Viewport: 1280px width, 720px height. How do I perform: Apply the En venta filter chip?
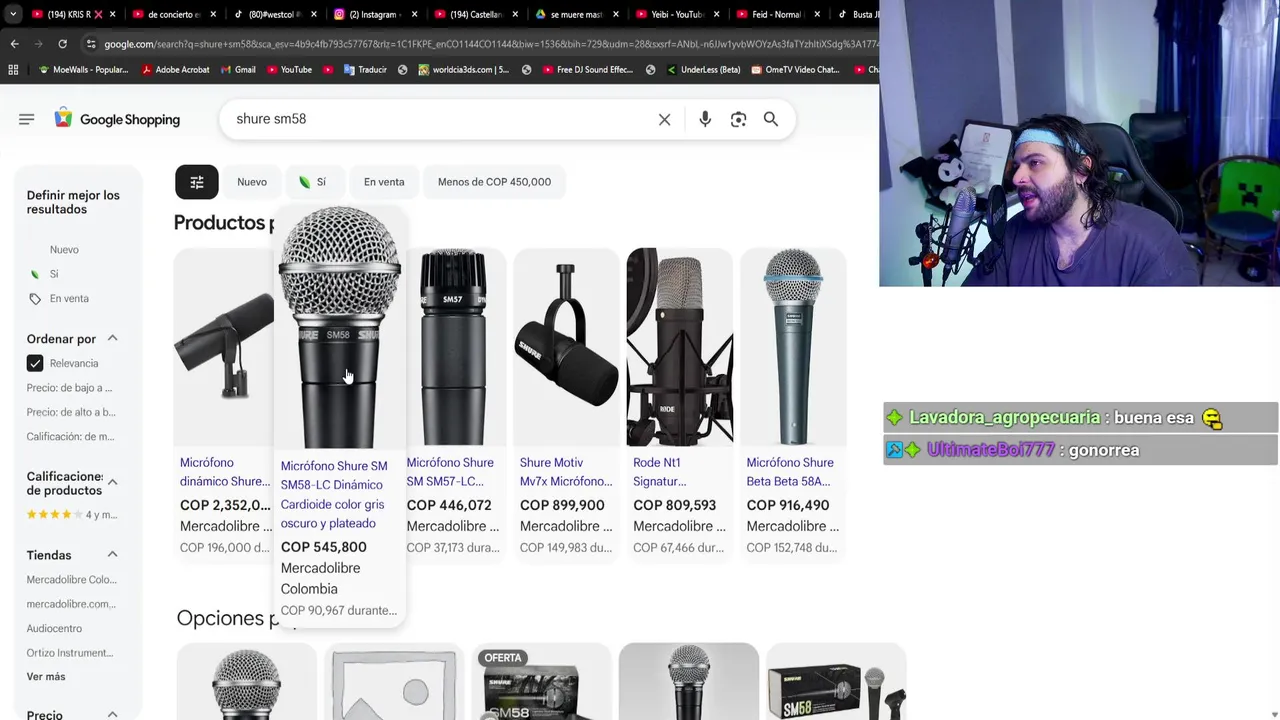click(384, 182)
